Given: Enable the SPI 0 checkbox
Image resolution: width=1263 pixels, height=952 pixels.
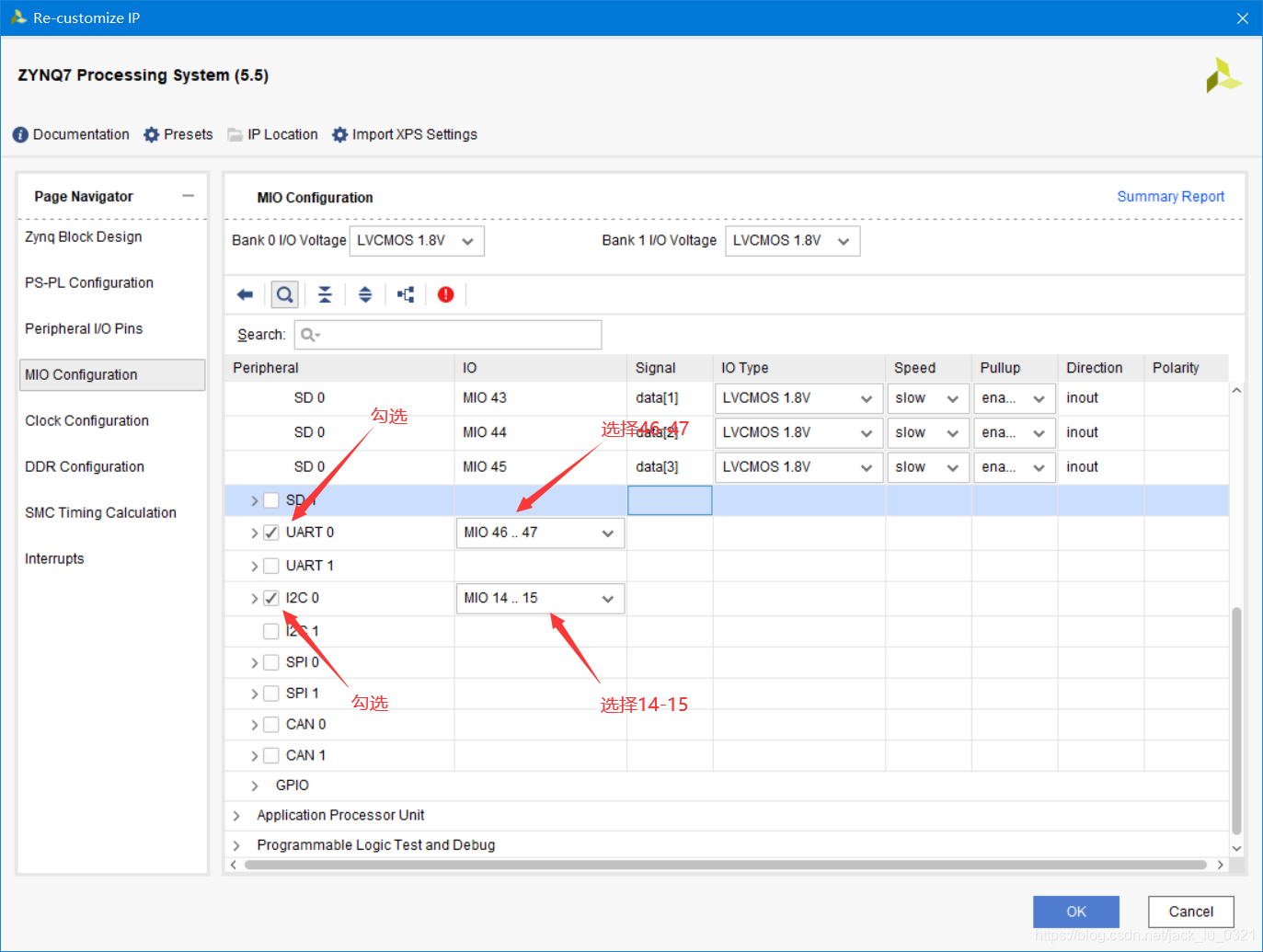Looking at the screenshot, I should click(x=271, y=662).
